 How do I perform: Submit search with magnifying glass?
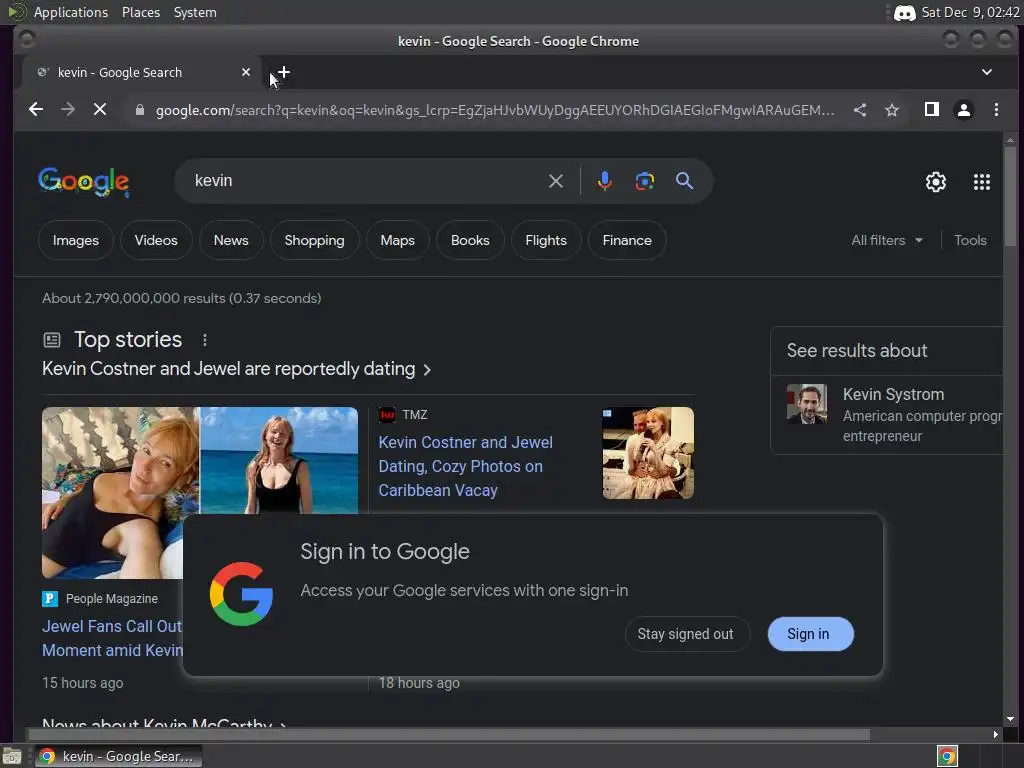684,181
